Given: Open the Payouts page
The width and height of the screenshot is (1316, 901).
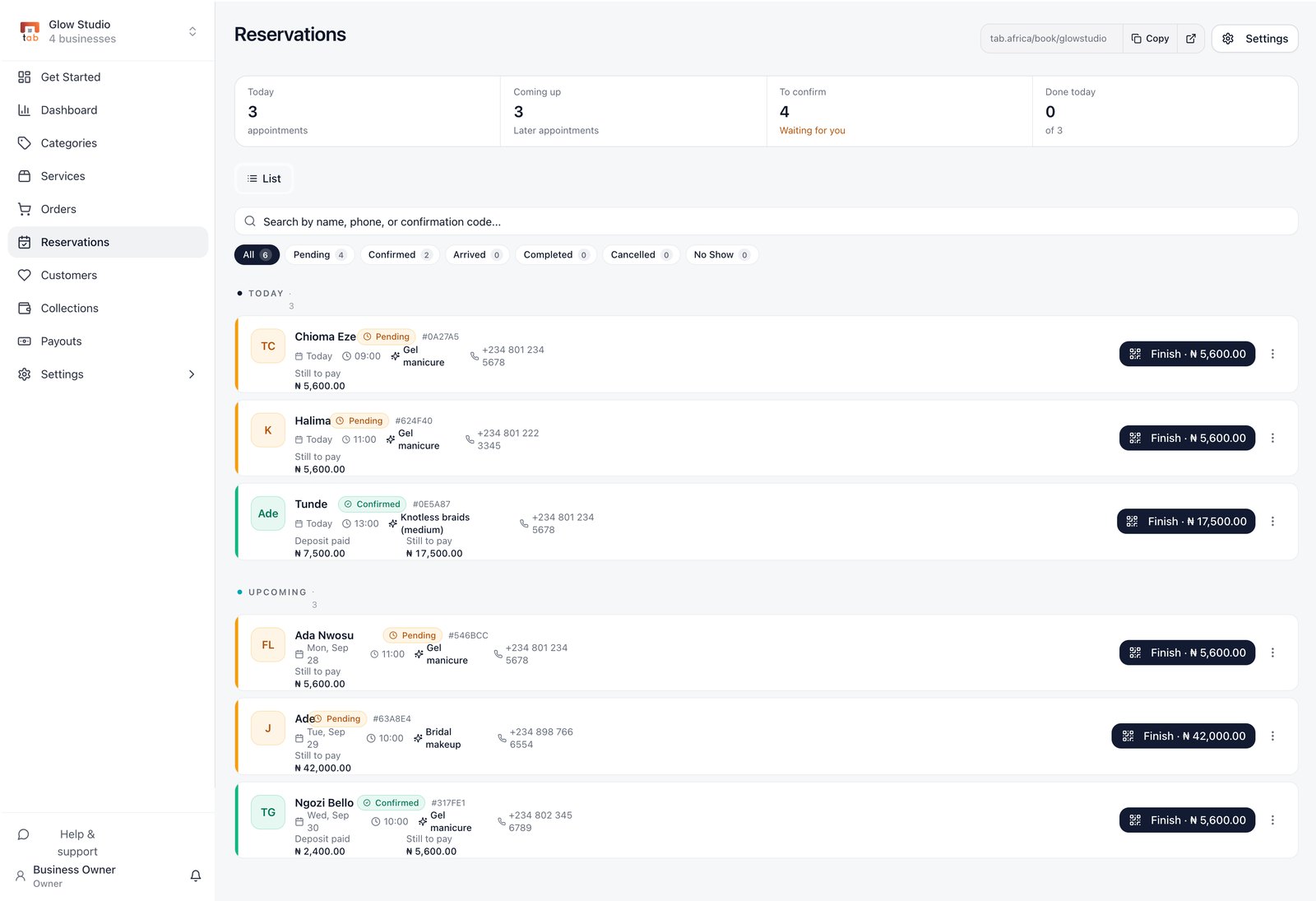Looking at the screenshot, I should [x=108, y=341].
